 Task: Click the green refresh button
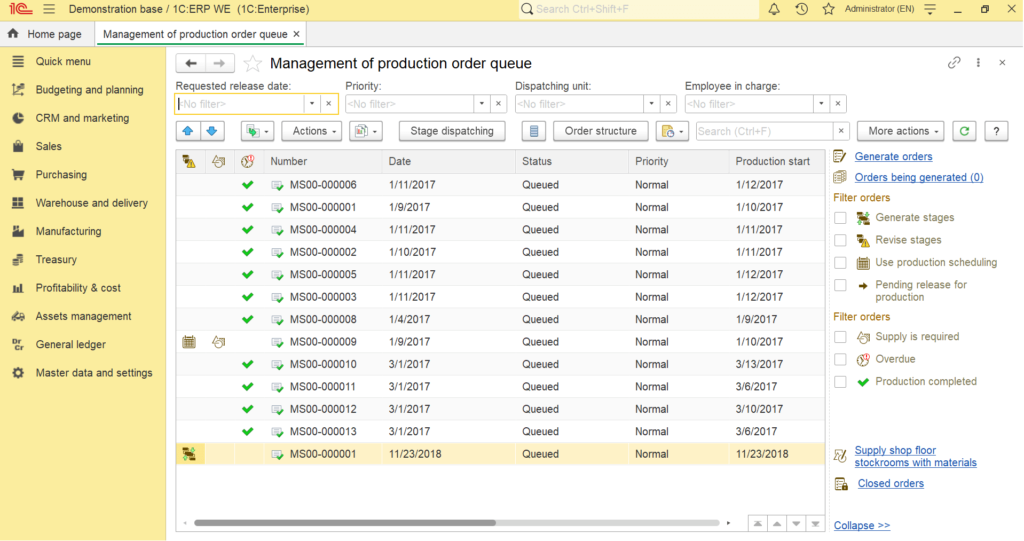click(964, 131)
